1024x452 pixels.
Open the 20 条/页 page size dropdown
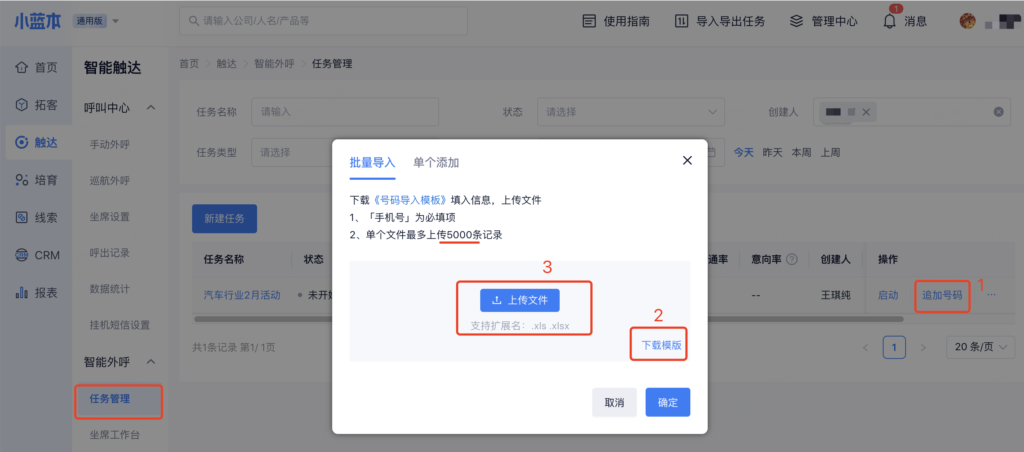979,347
